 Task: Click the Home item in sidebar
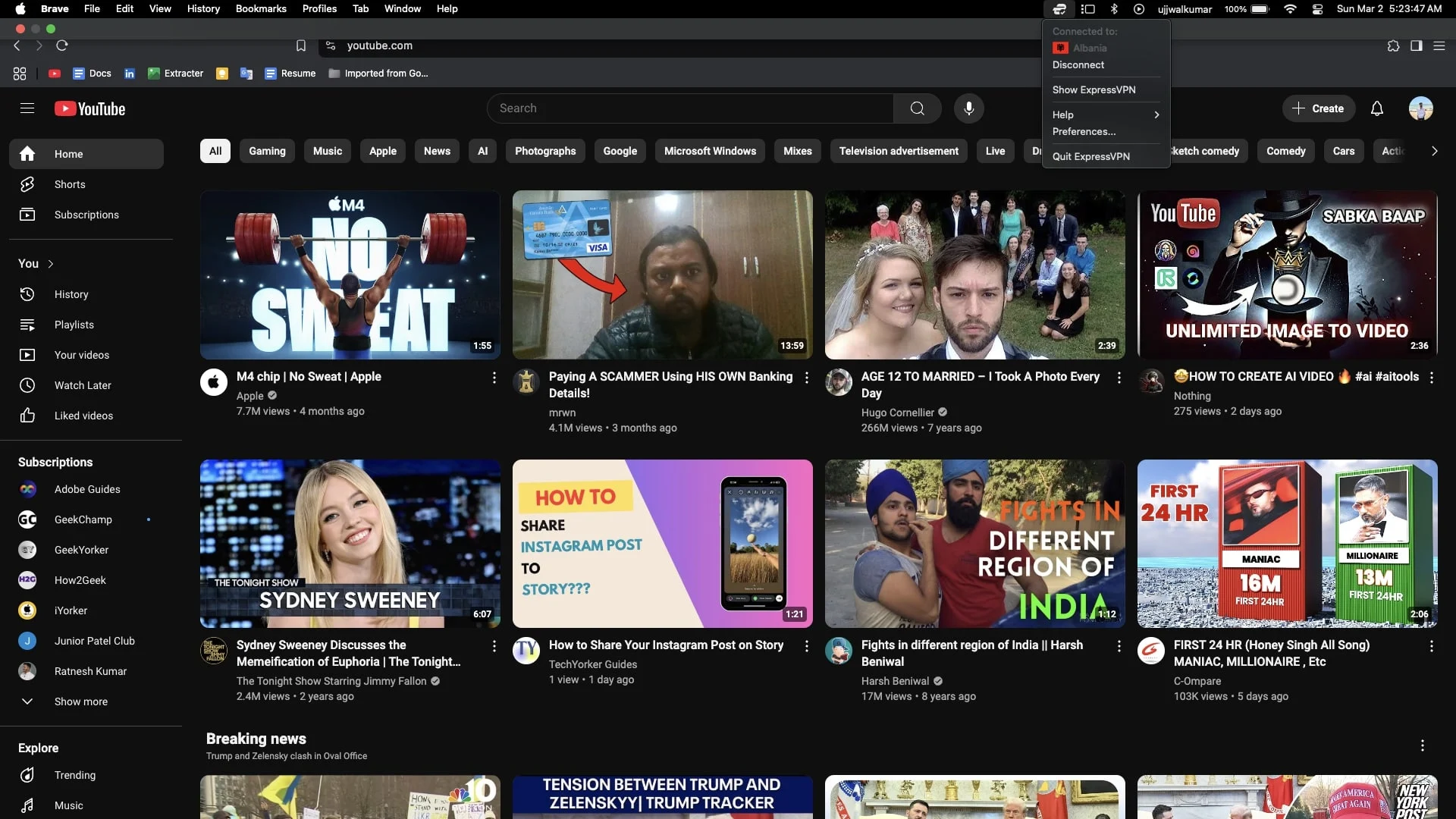point(86,154)
